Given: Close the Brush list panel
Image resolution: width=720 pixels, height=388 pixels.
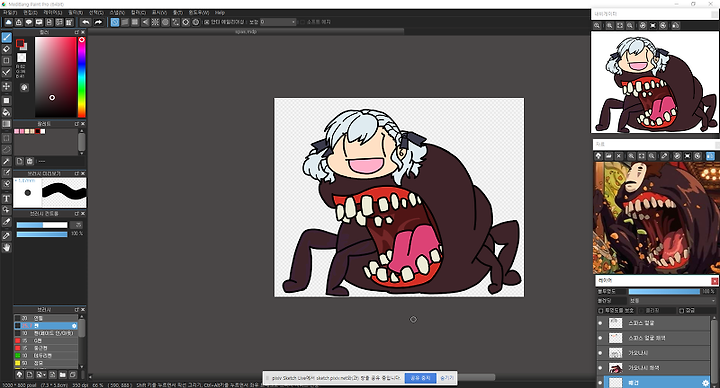Looking at the screenshot, I should pos(83,310).
